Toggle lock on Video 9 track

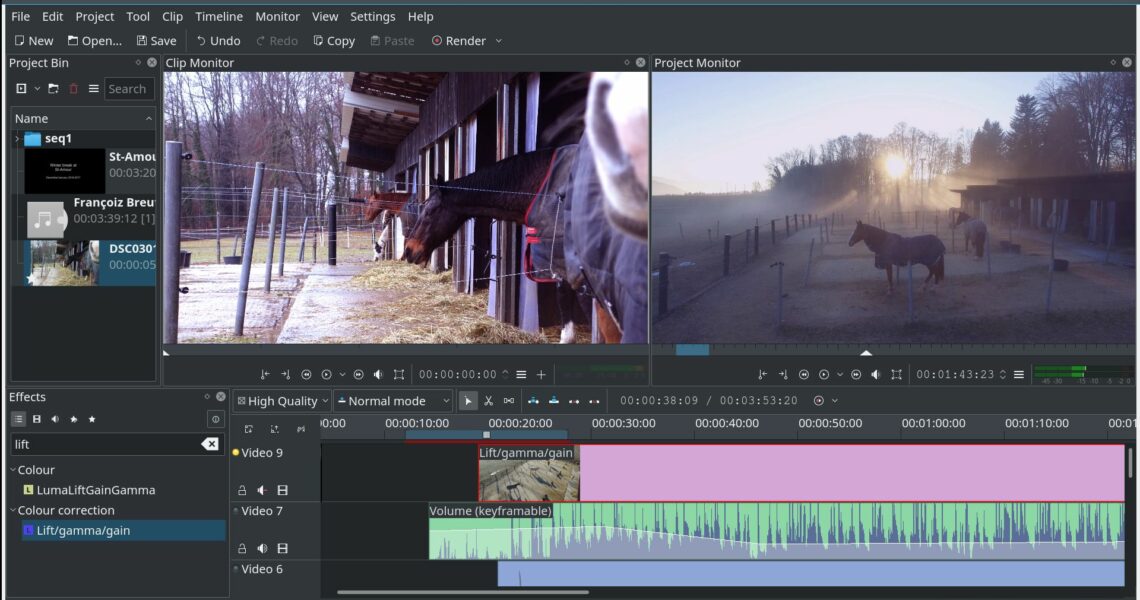tap(242, 490)
